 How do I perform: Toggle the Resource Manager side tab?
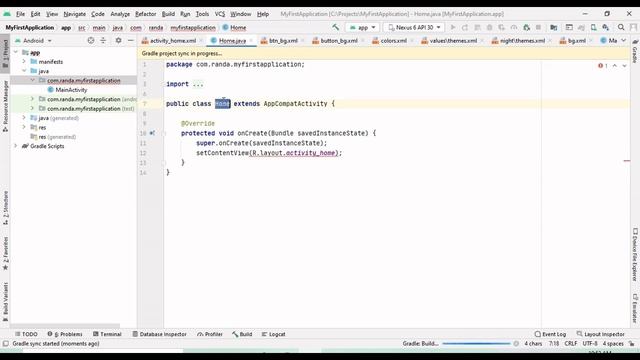point(5,106)
